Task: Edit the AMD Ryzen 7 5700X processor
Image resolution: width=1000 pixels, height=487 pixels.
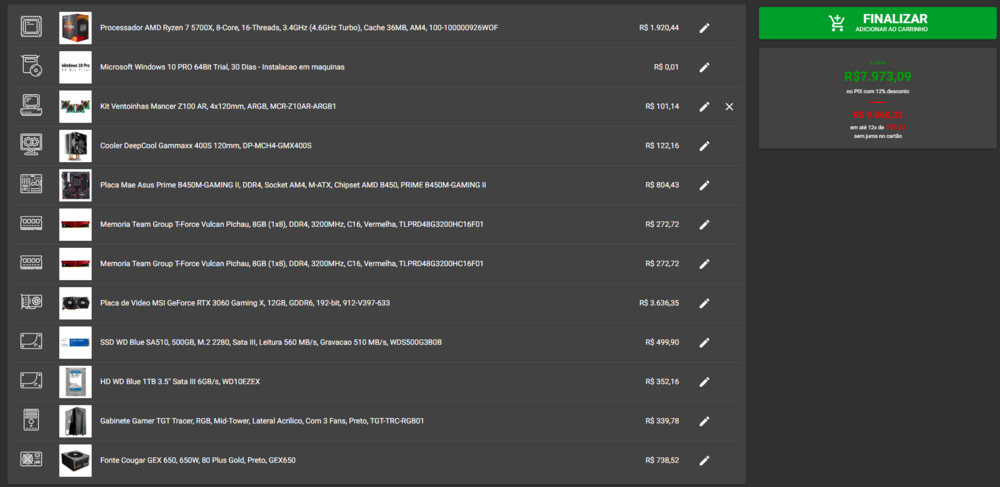Action: point(704,28)
